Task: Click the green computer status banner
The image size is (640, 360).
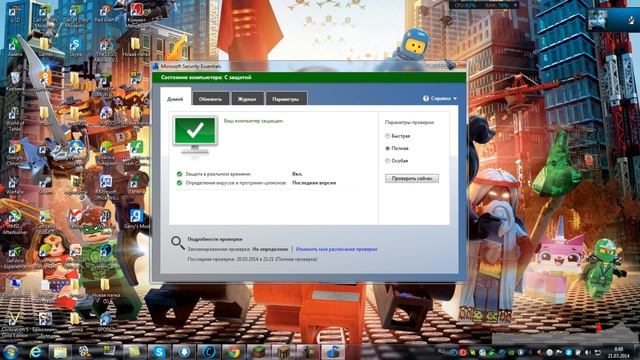Action: [x=309, y=77]
